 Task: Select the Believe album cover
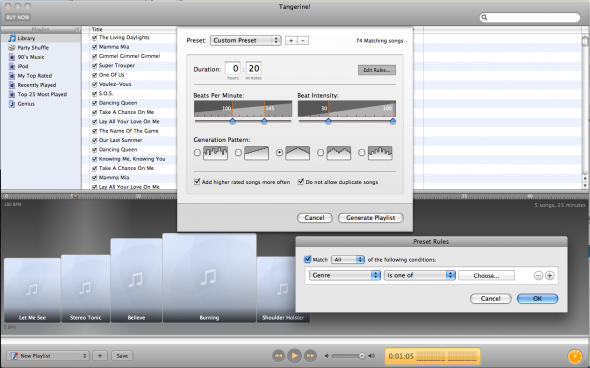click(136, 280)
